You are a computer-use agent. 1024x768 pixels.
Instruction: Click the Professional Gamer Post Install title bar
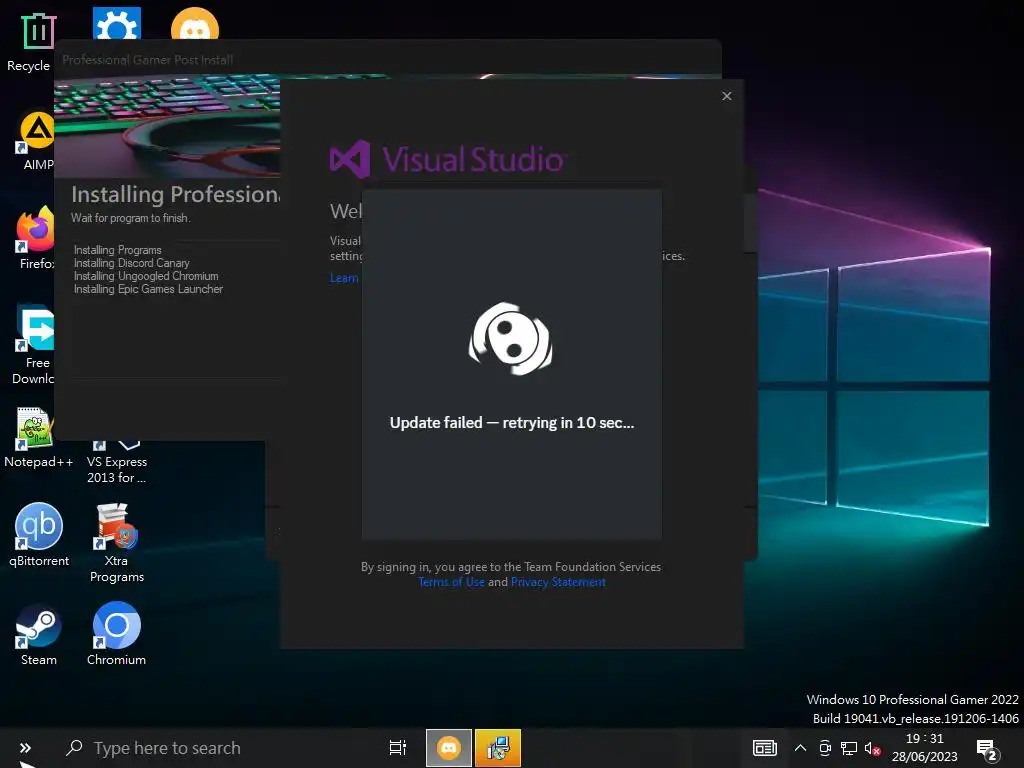pos(388,59)
